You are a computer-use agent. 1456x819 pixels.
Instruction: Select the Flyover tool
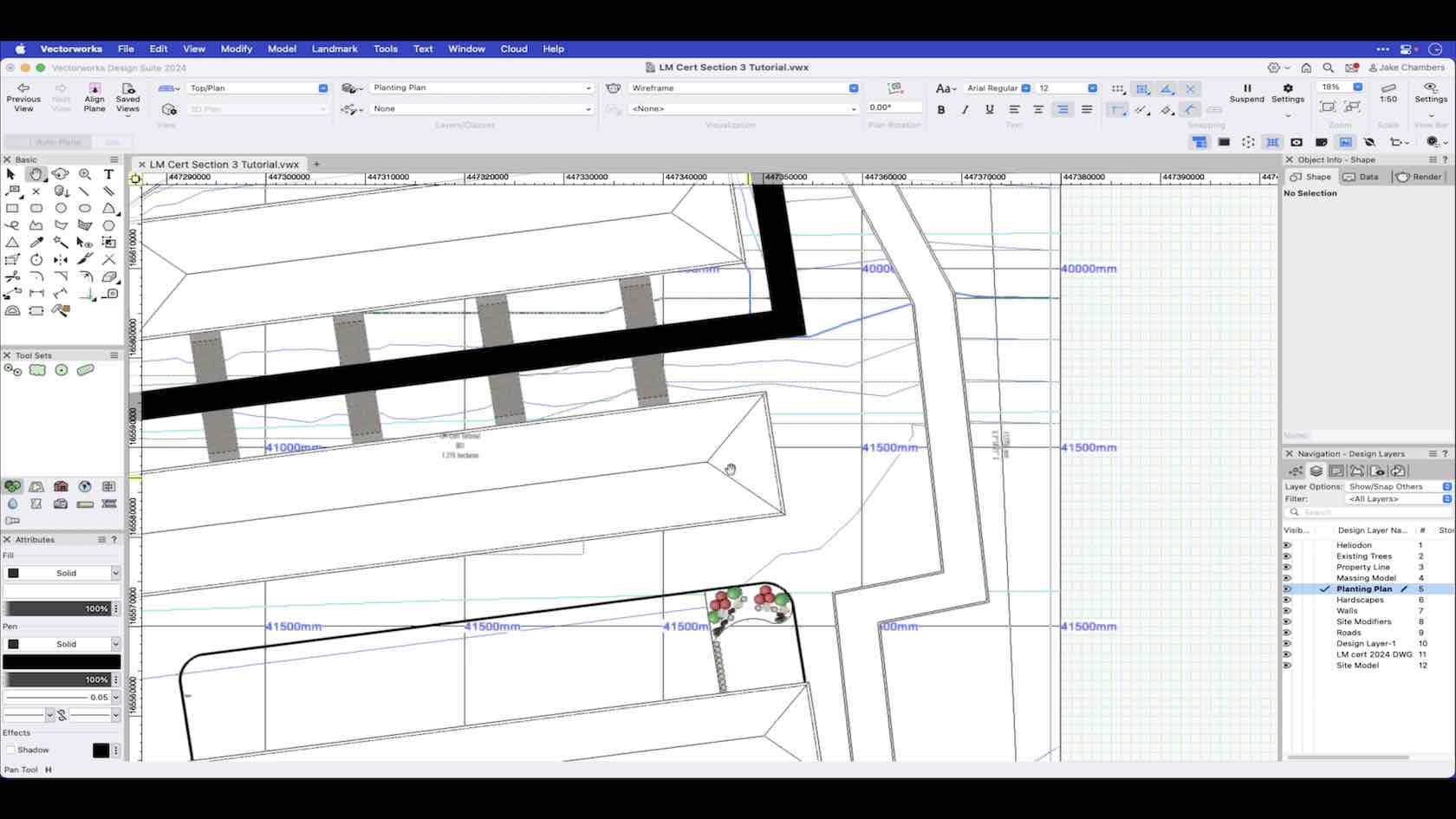click(x=60, y=174)
